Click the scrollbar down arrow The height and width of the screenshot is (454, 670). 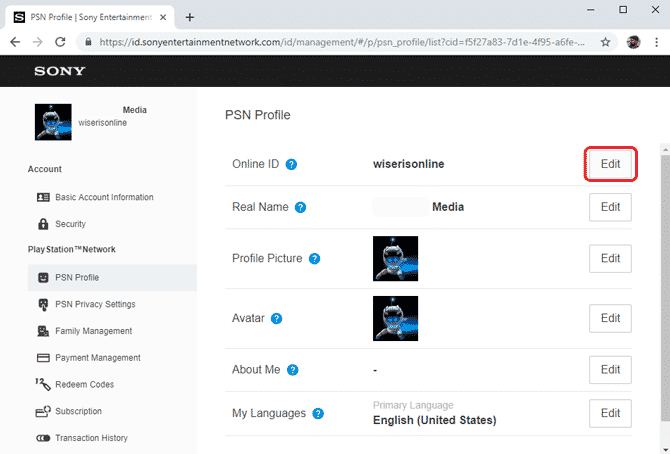tap(665, 449)
